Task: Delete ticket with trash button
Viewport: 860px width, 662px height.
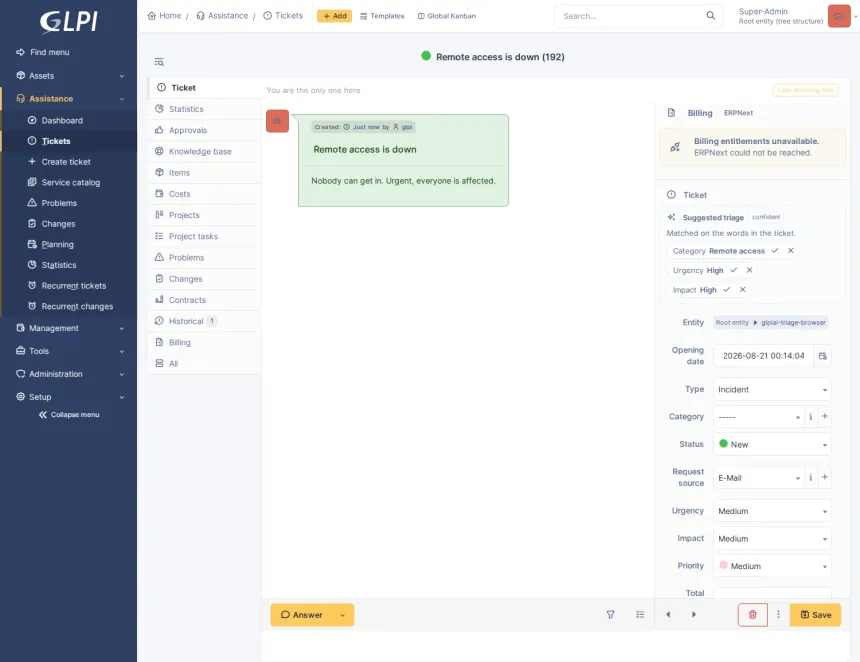Action: (x=752, y=615)
